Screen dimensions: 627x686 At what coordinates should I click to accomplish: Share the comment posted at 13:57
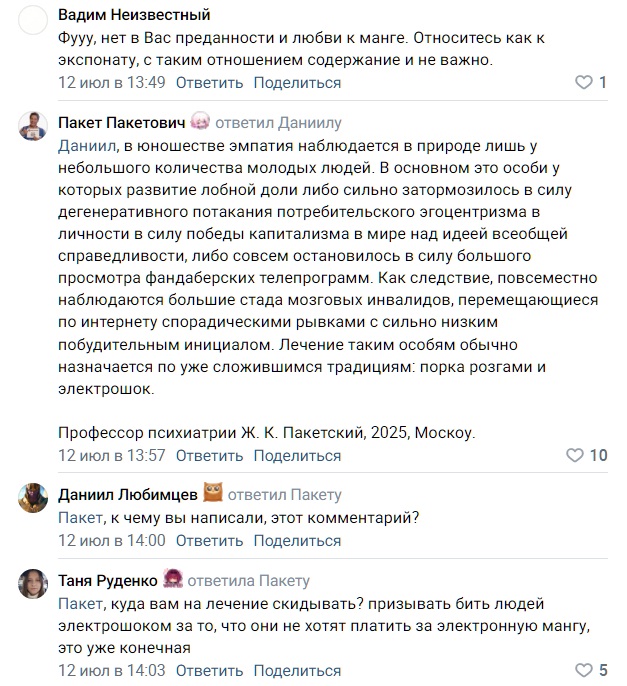click(x=297, y=455)
